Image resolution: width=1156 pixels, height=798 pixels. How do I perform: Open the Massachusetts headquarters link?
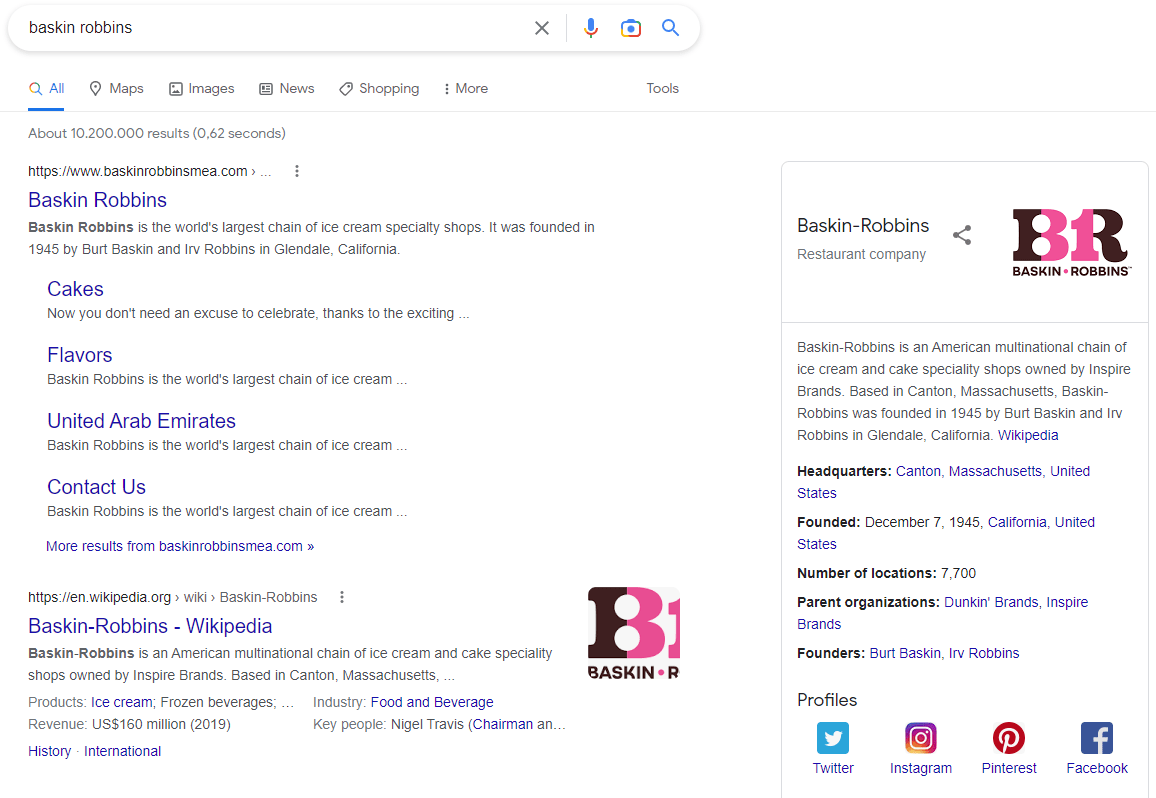click(x=995, y=471)
